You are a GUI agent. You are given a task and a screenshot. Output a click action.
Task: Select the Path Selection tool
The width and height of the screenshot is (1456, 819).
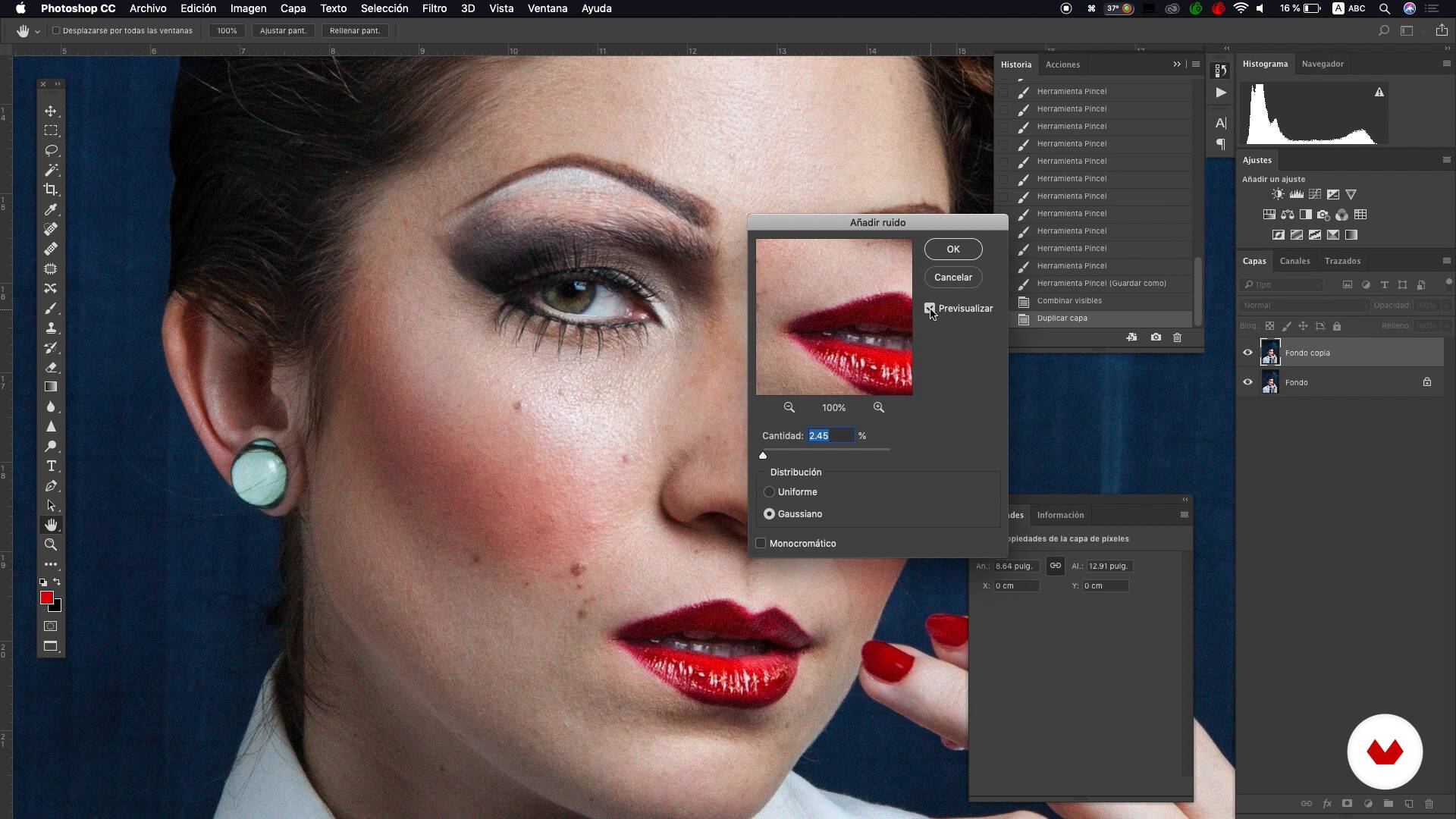[51, 505]
